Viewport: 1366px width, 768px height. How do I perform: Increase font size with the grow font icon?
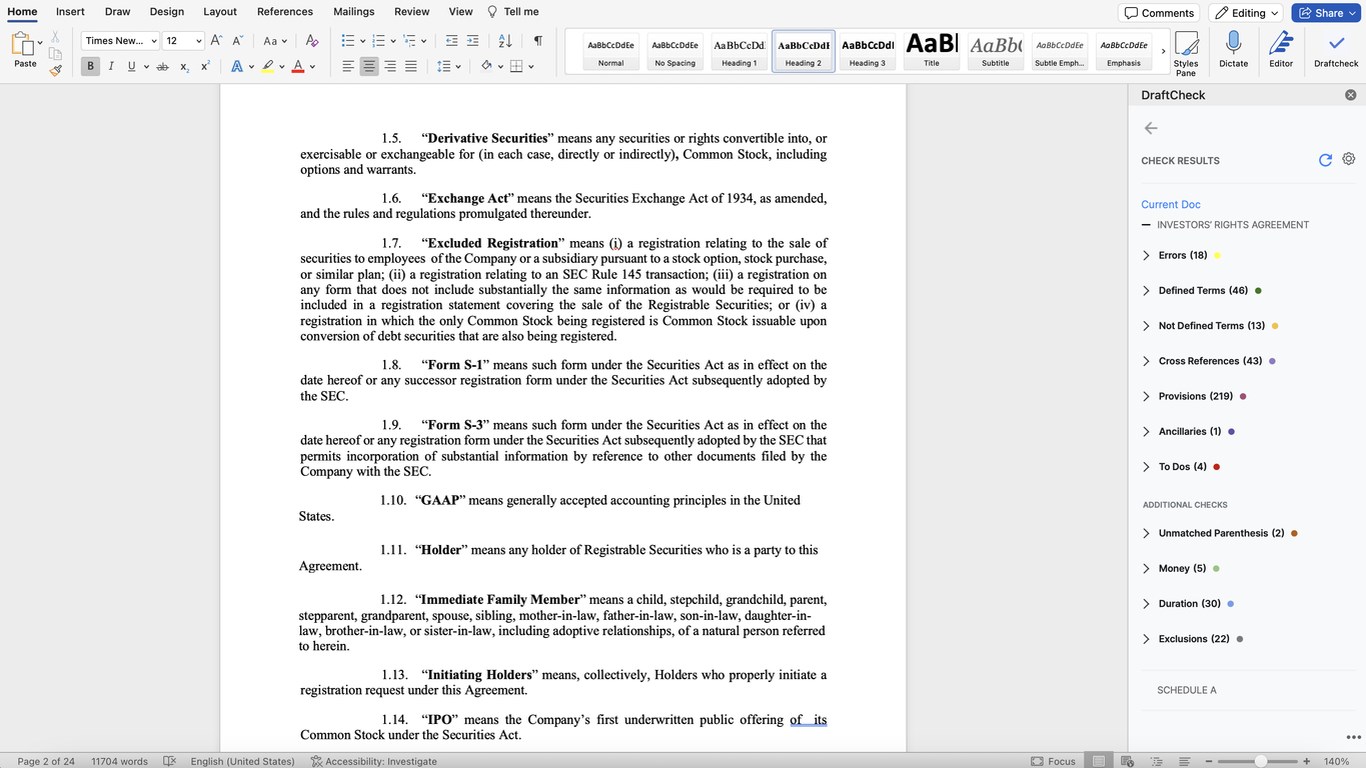pos(216,41)
